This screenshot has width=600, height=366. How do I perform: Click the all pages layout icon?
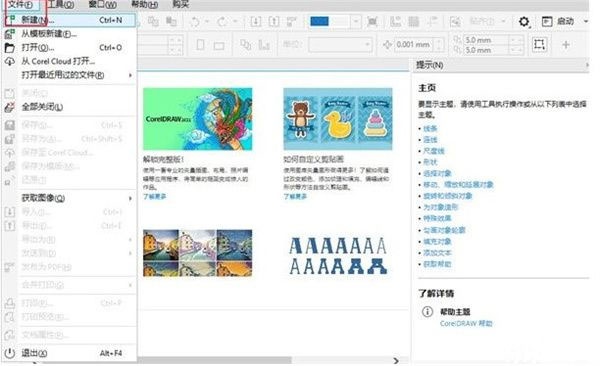tap(246, 45)
